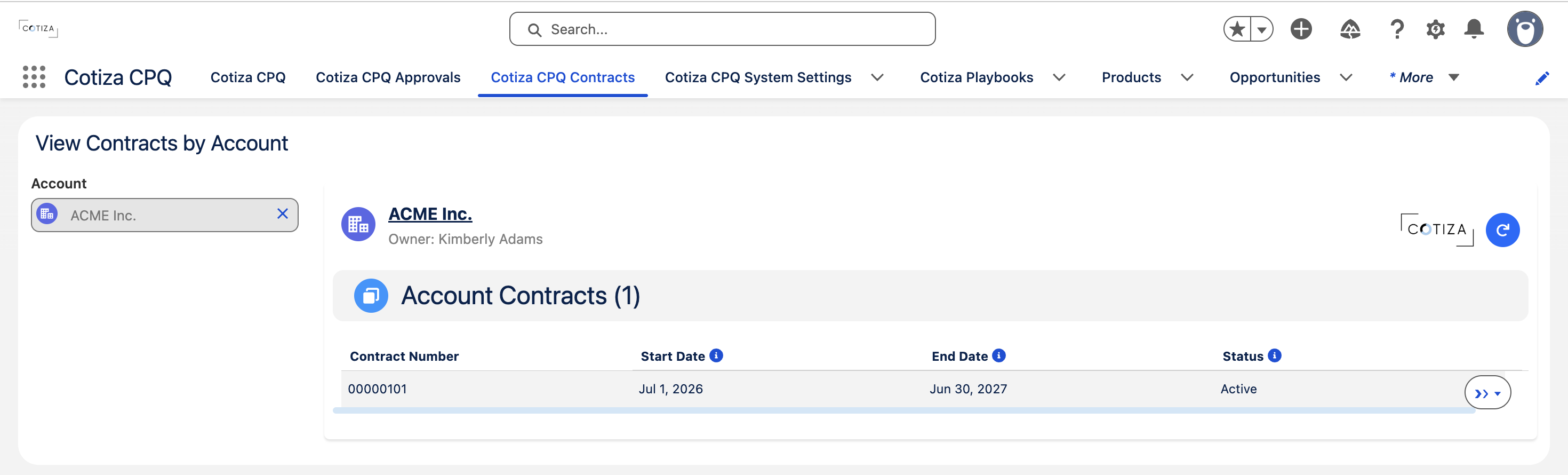Open the ACME Inc. account link

(x=430, y=213)
